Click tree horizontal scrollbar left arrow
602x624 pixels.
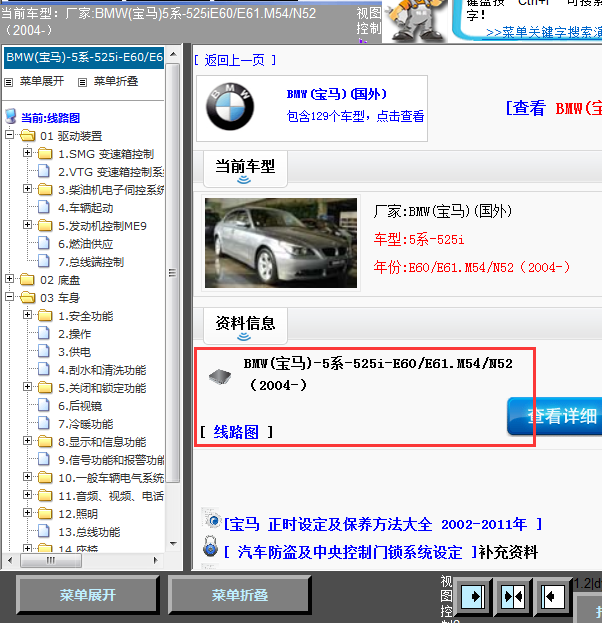pos(10,560)
